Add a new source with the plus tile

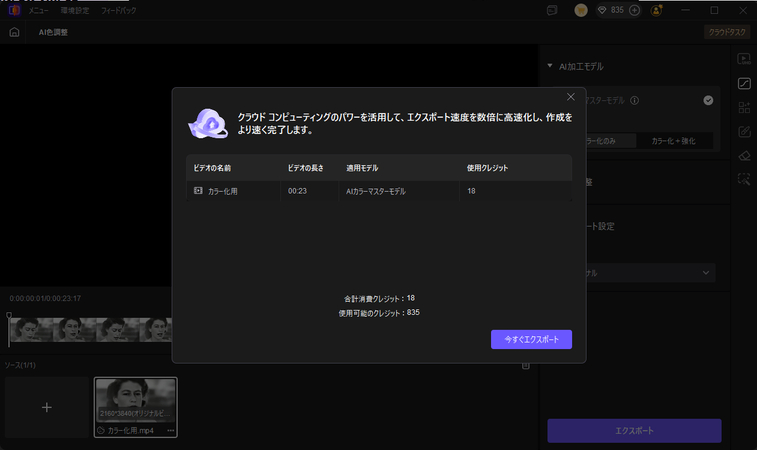[47, 408]
